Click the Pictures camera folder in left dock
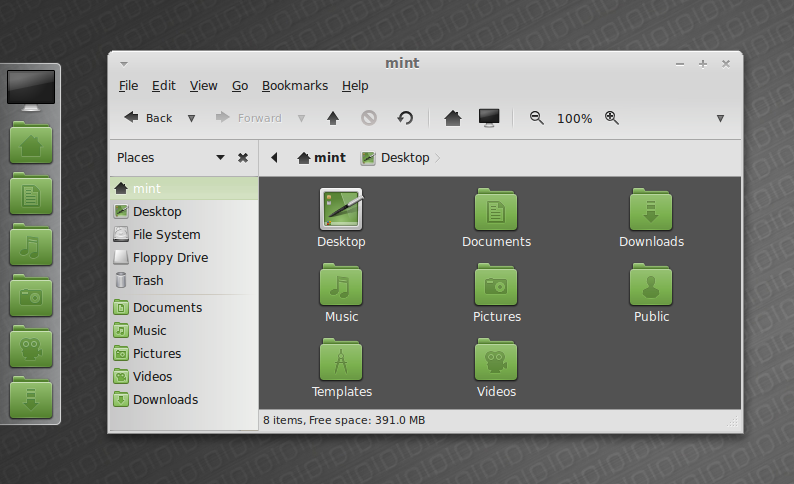Image resolution: width=794 pixels, height=484 pixels. pos(31,296)
